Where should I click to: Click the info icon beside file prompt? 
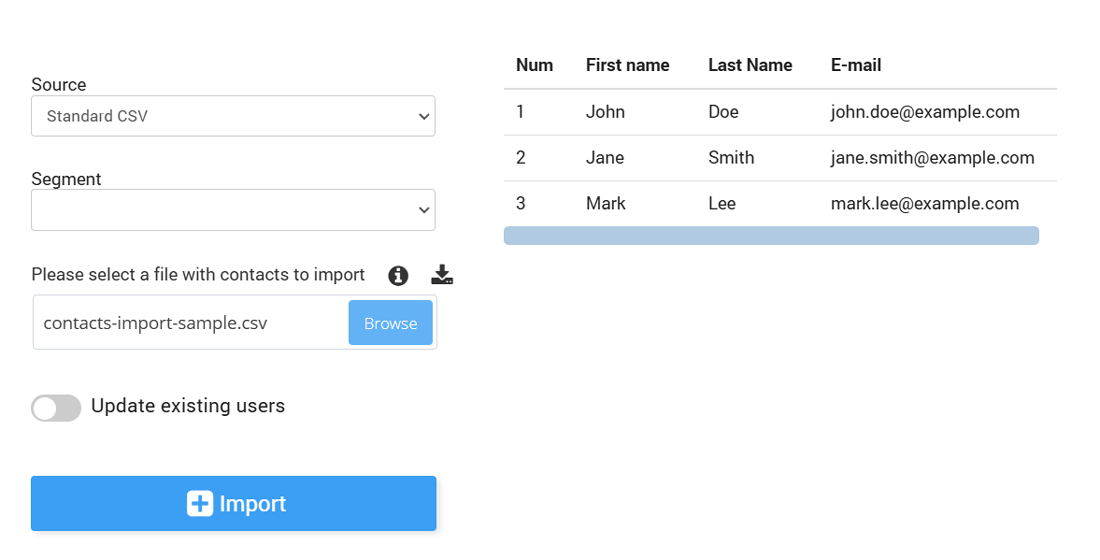coord(398,275)
